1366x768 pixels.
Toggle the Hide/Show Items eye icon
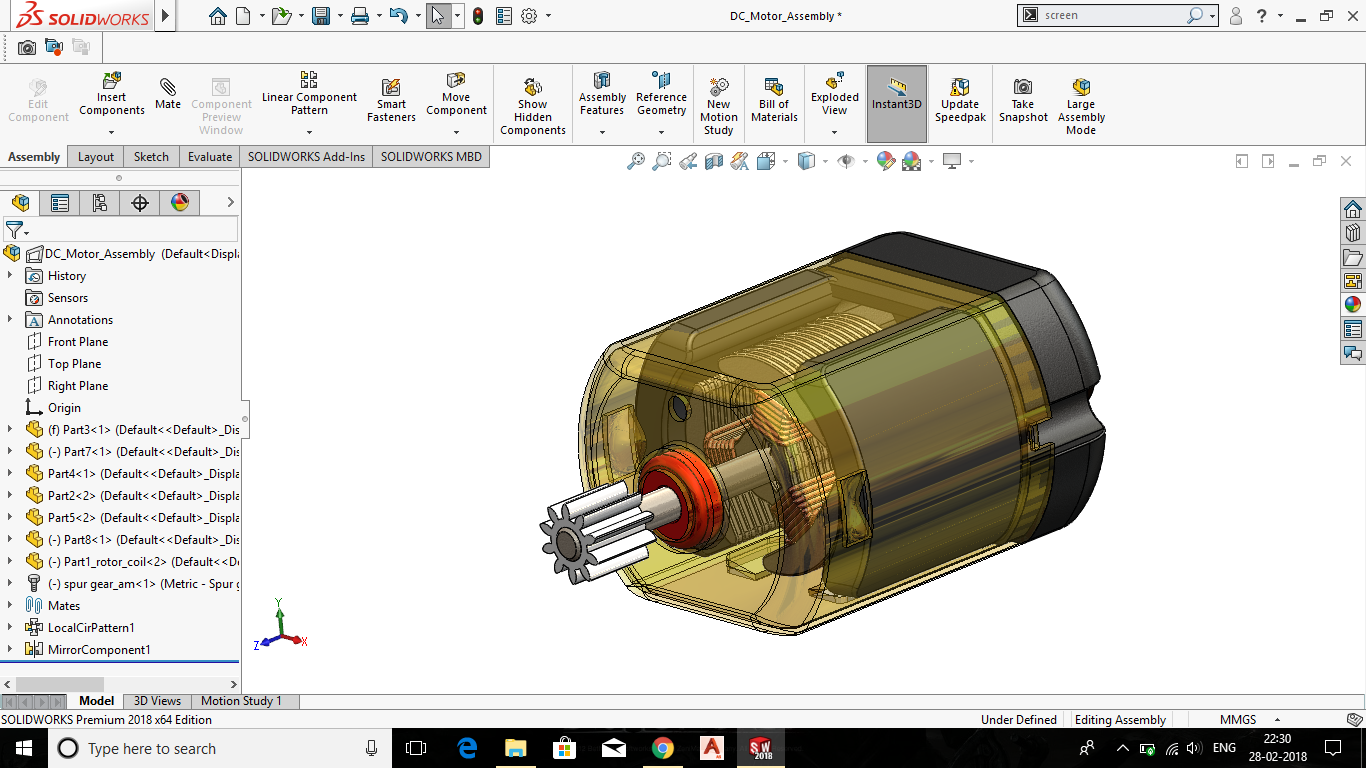coord(846,161)
